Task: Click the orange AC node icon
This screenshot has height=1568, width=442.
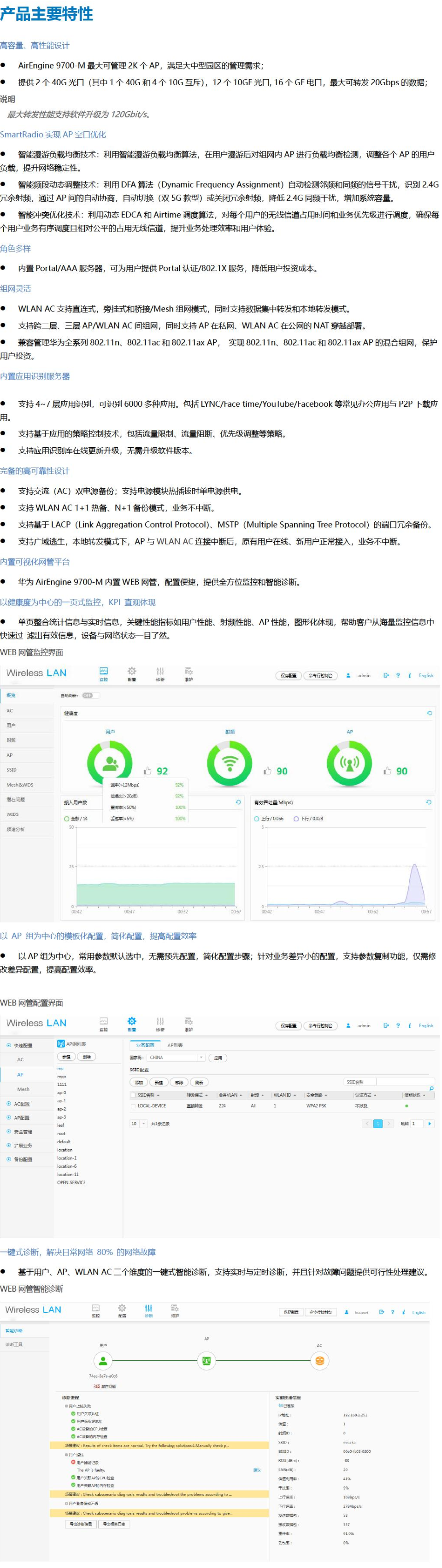Action: tap(319, 1360)
